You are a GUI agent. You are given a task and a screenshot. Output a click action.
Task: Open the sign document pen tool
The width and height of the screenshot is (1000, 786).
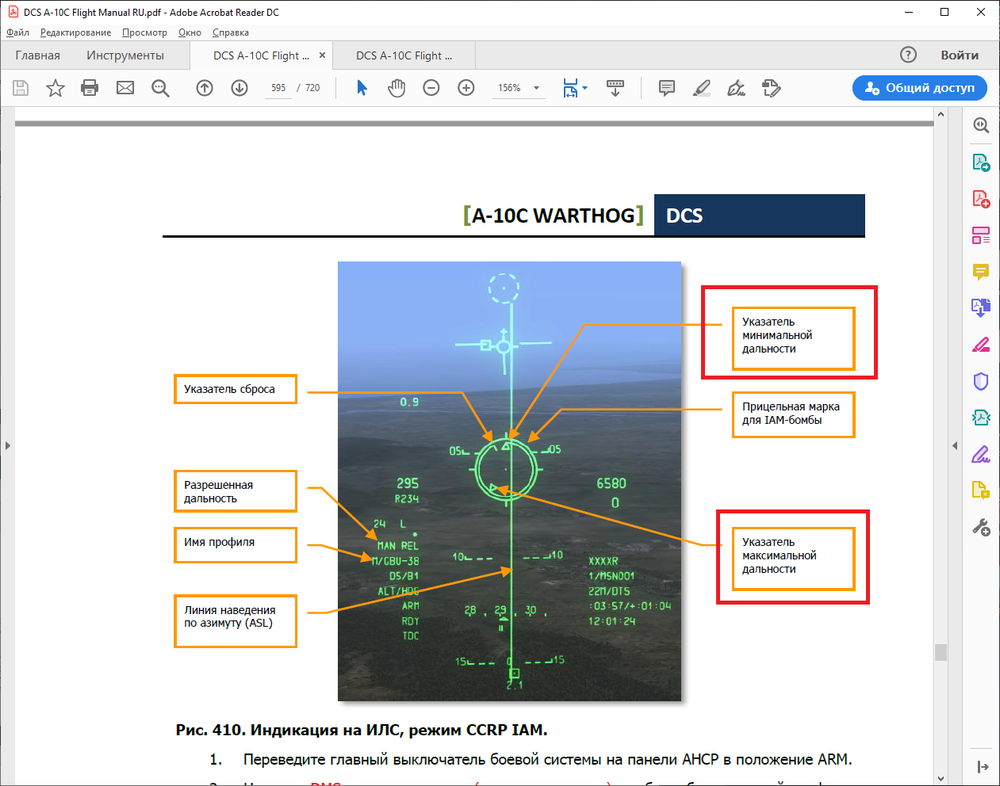[x=736, y=88]
